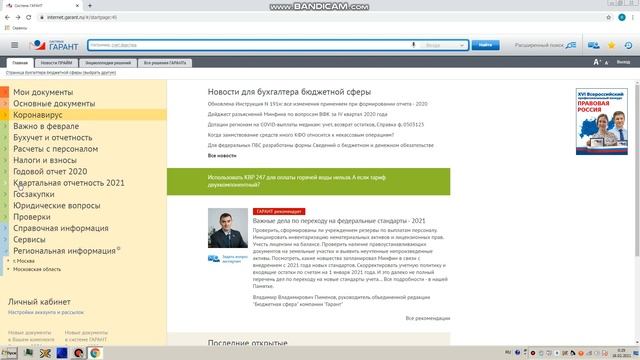Open the hamburger main menu
Image resolution: width=640 pixels, height=360 pixels.
pyautogui.click(x=15, y=45)
